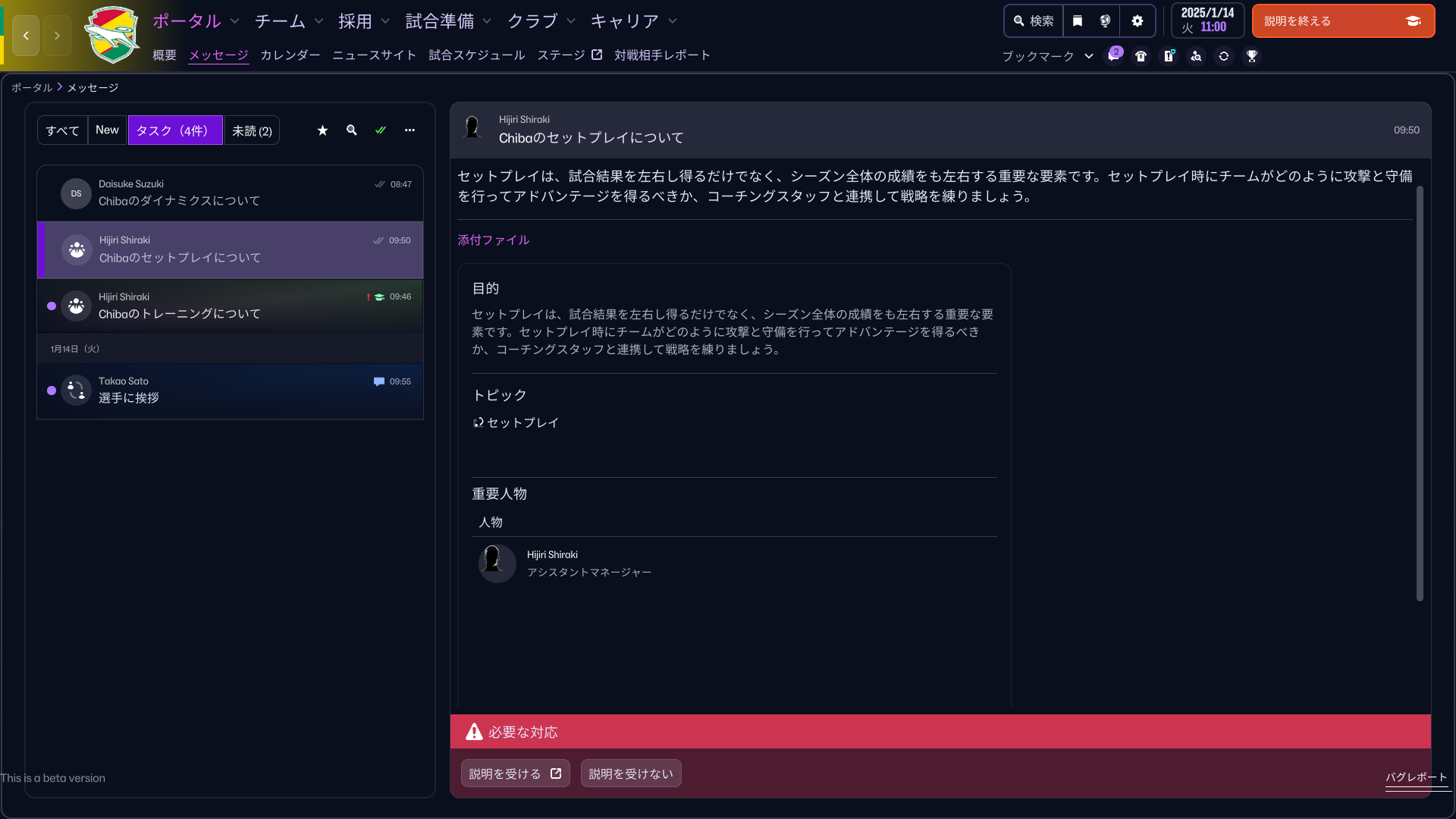Open the カレンダー sub-tab
The image size is (1456, 819).
[x=290, y=55]
